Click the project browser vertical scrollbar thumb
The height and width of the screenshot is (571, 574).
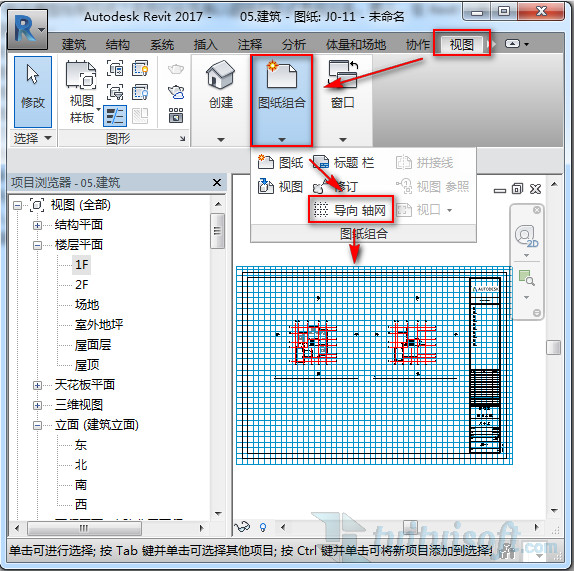218,231
